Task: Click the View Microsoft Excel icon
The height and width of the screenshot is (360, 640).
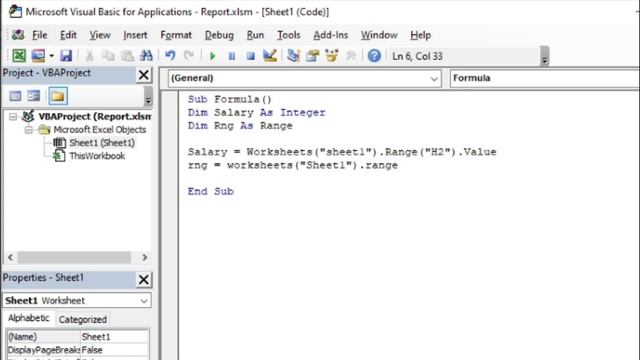Action: point(19,56)
